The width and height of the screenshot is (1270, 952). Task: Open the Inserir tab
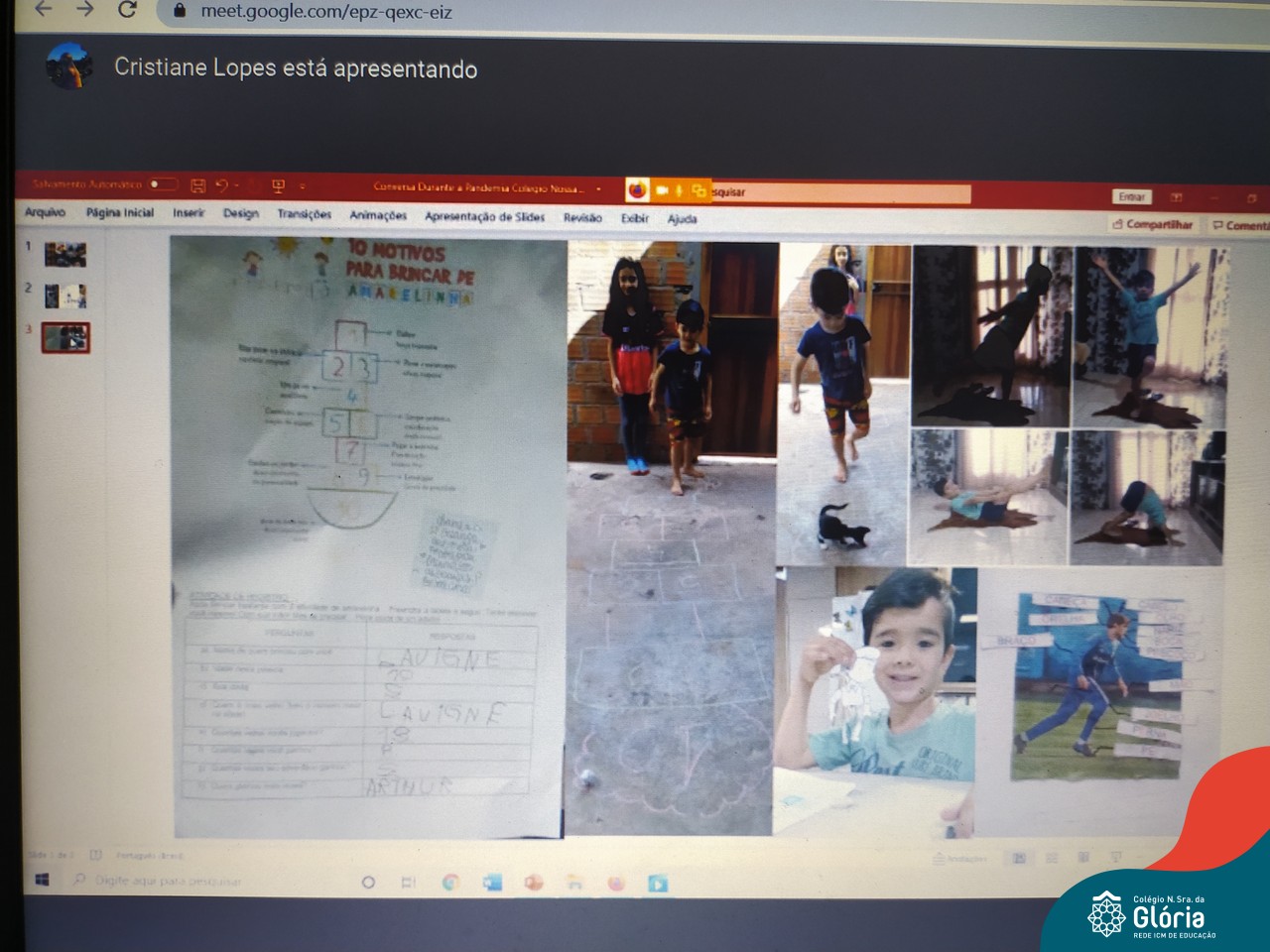(189, 212)
